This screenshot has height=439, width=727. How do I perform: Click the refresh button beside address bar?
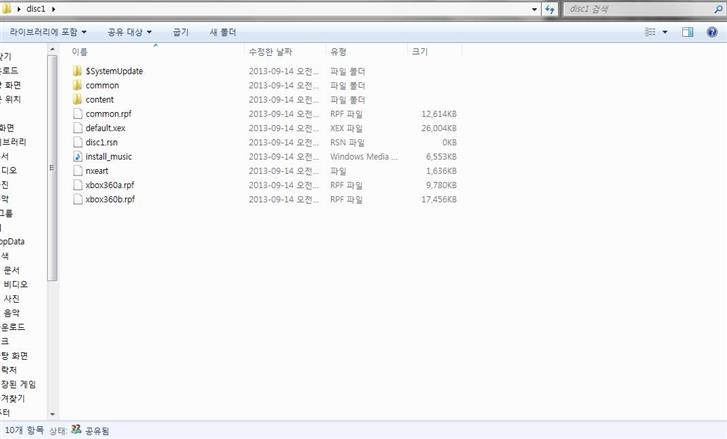tap(551, 9)
